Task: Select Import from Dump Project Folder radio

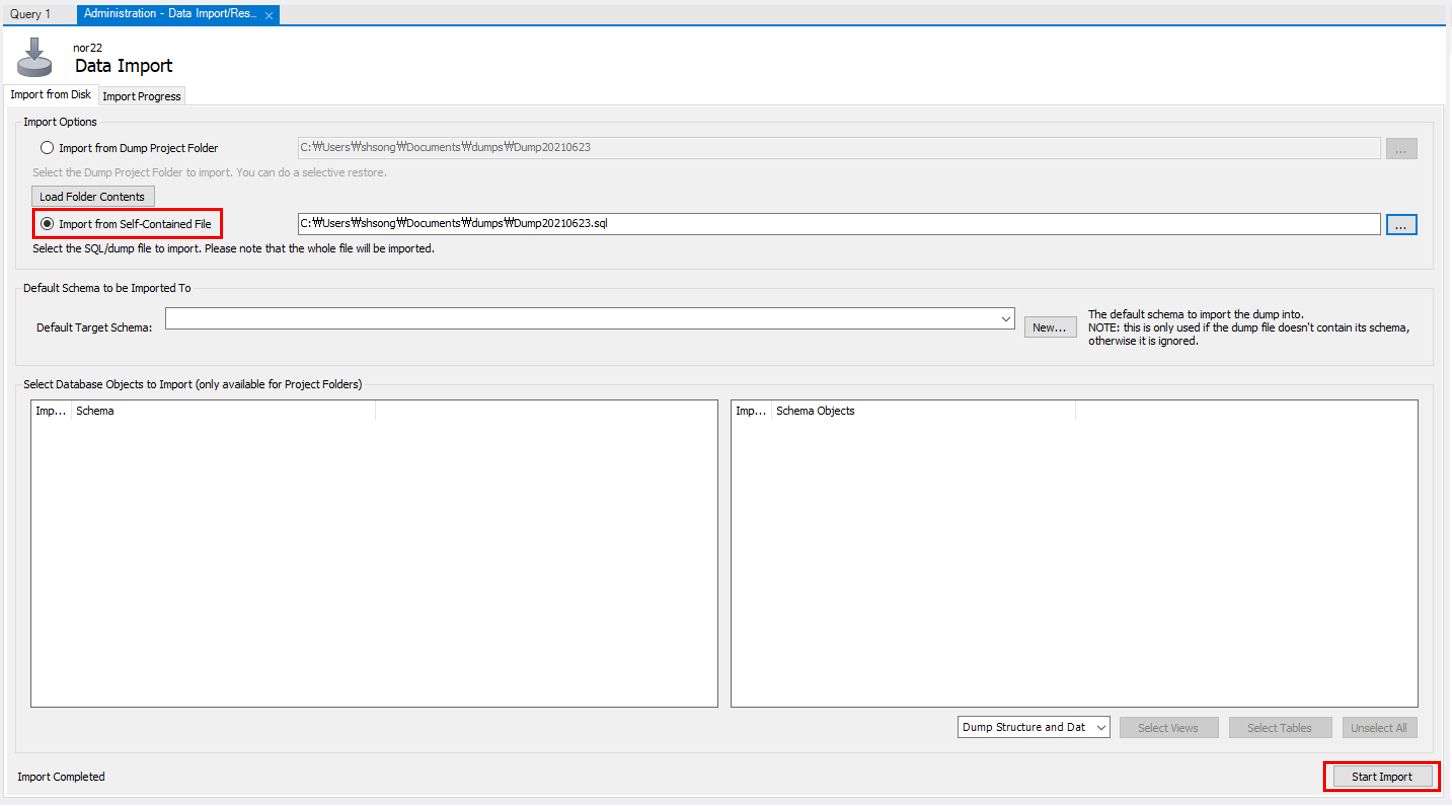Action: [47, 148]
